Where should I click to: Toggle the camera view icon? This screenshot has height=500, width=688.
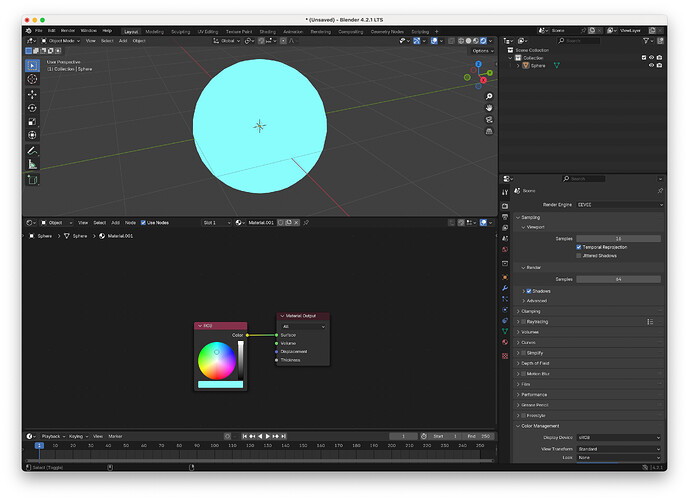click(489, 120)
